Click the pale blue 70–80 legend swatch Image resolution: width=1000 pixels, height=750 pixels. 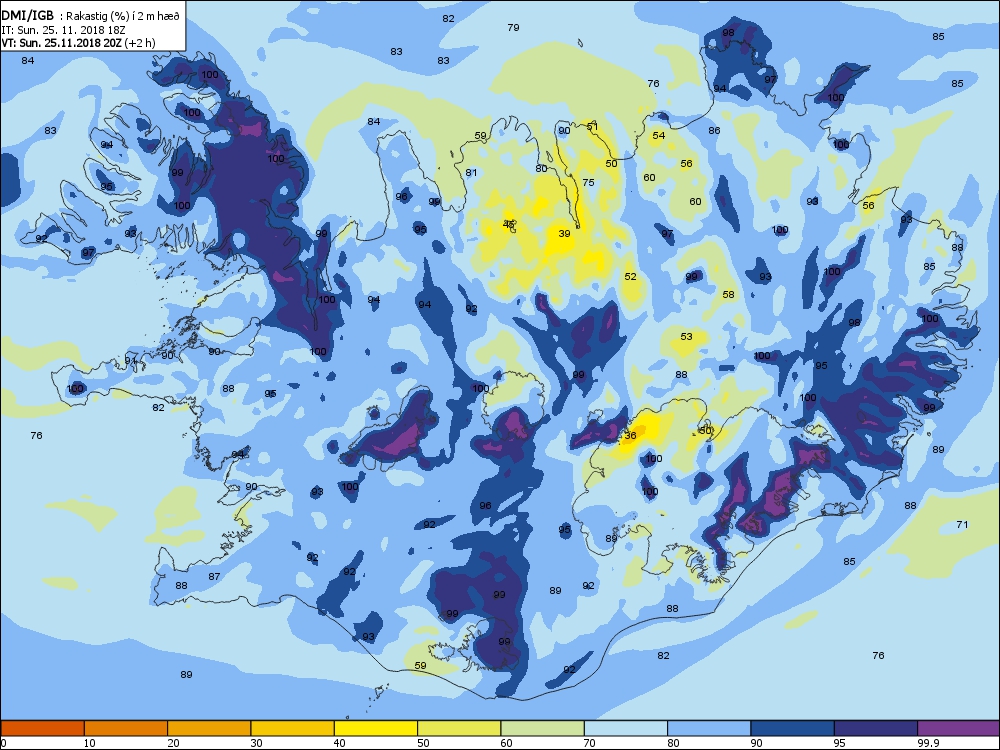click(626, 728)
